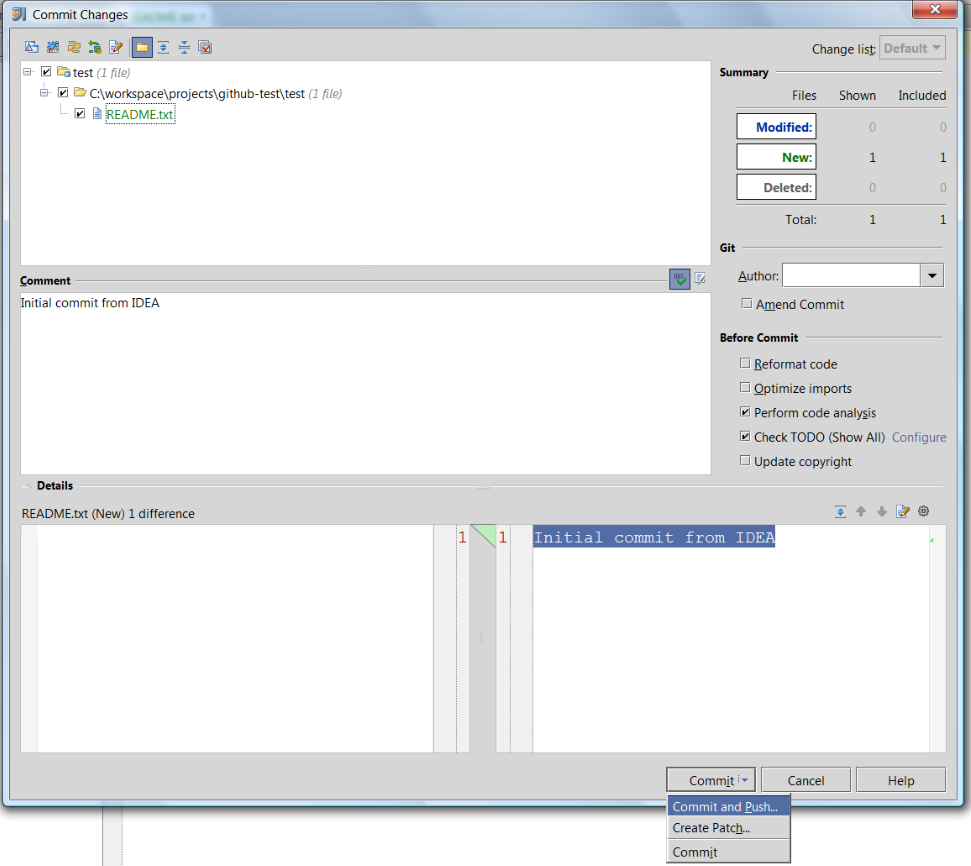Open the commit message history icon

tap(700, 279)
